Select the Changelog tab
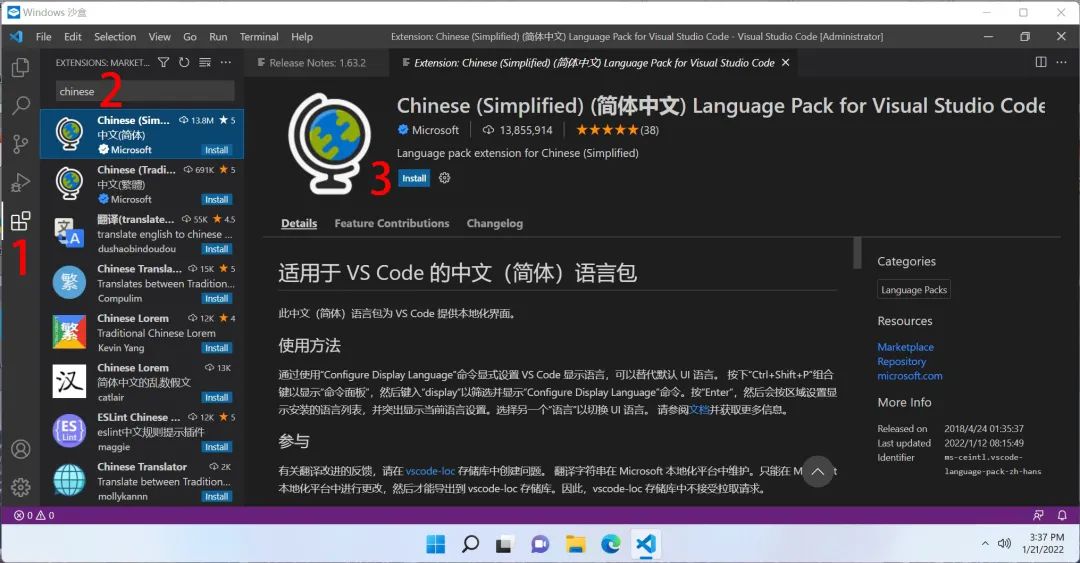Screen dimensions: 1080x563 coord(495,223)
